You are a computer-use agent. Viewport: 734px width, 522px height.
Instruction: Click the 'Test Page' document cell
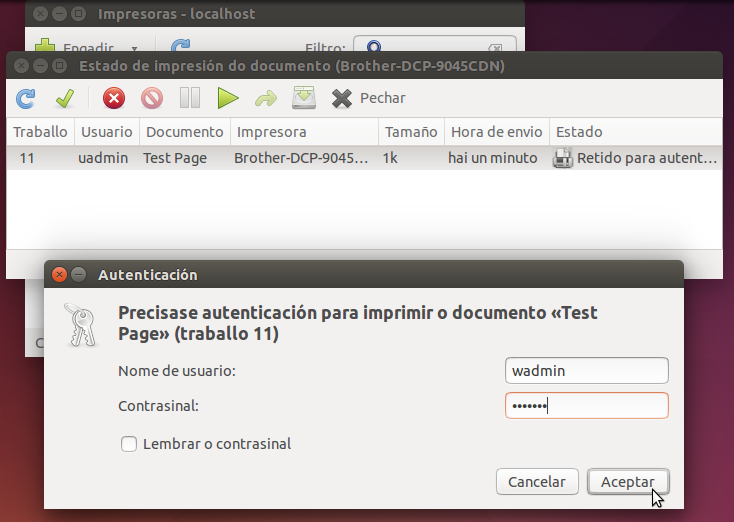[175, 158]
